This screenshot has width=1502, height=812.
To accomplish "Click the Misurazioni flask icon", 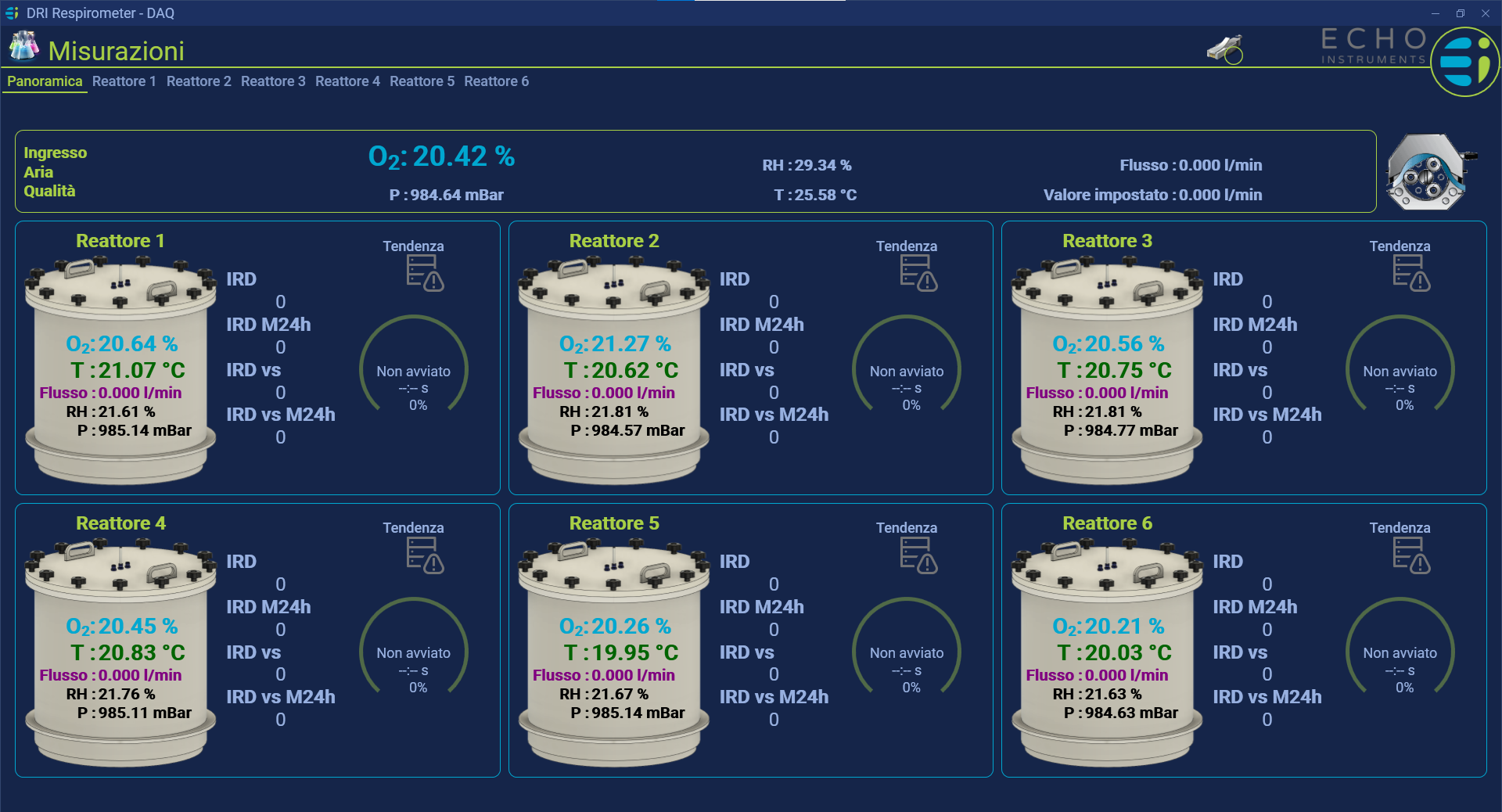I will [x=23, y=47].
